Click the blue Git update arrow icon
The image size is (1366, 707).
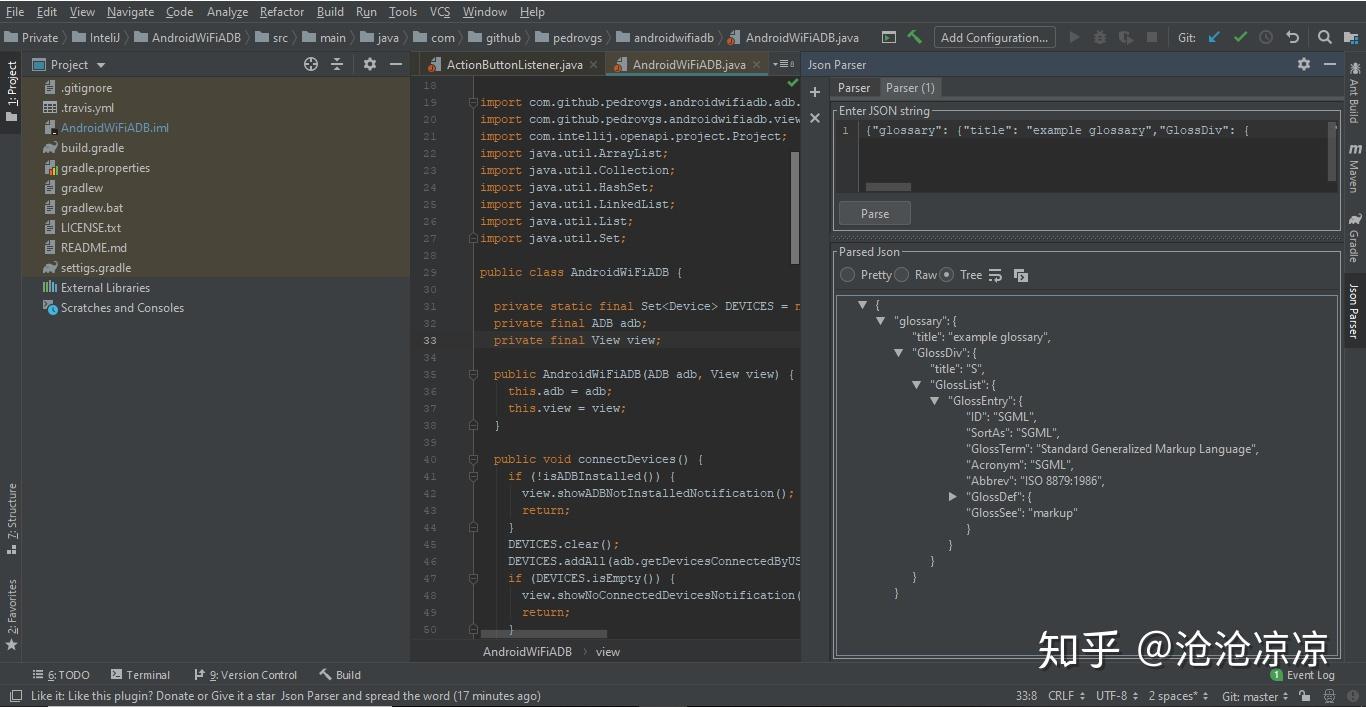1213,37
